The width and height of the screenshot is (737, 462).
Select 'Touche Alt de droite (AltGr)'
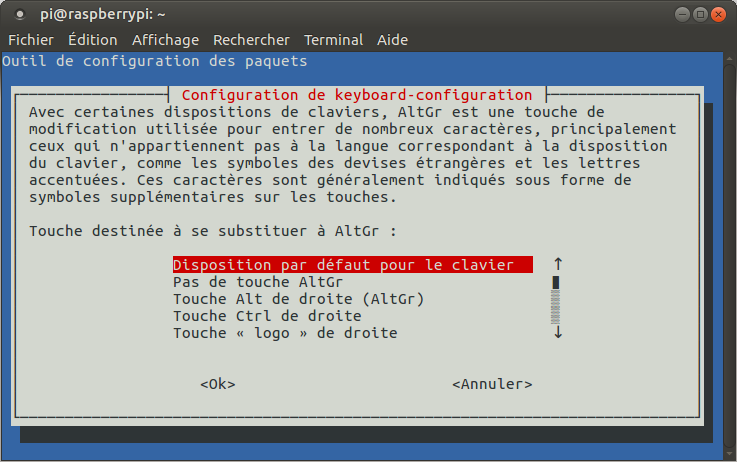(x=299, y=299)
